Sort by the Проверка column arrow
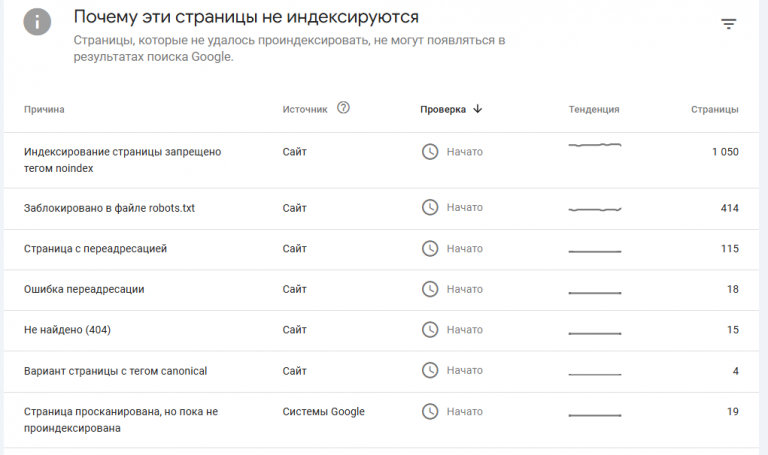The image size is (768, 455). (x=478, y=109)
